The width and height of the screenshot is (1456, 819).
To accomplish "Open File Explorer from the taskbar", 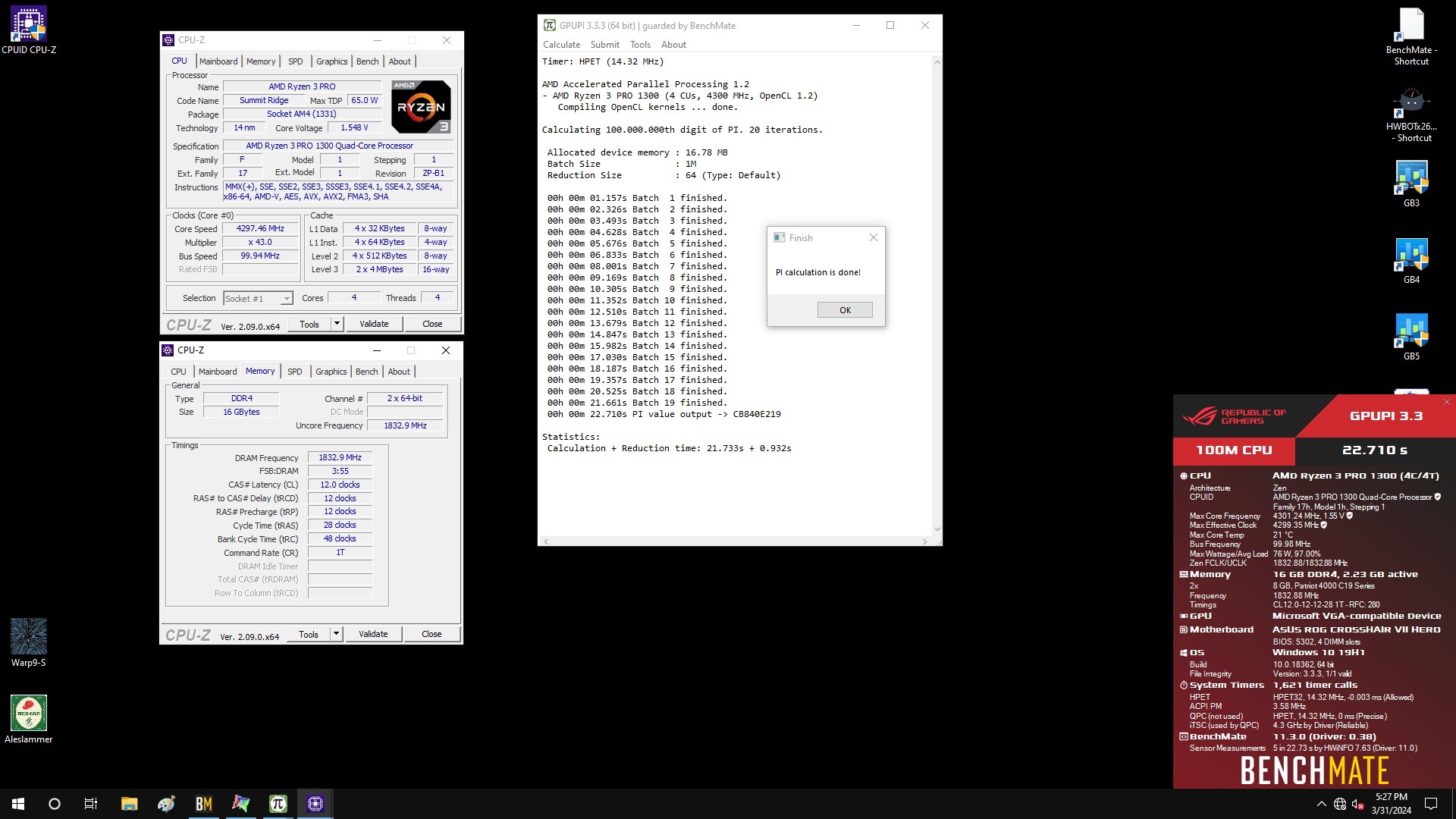I will [129, 804].
